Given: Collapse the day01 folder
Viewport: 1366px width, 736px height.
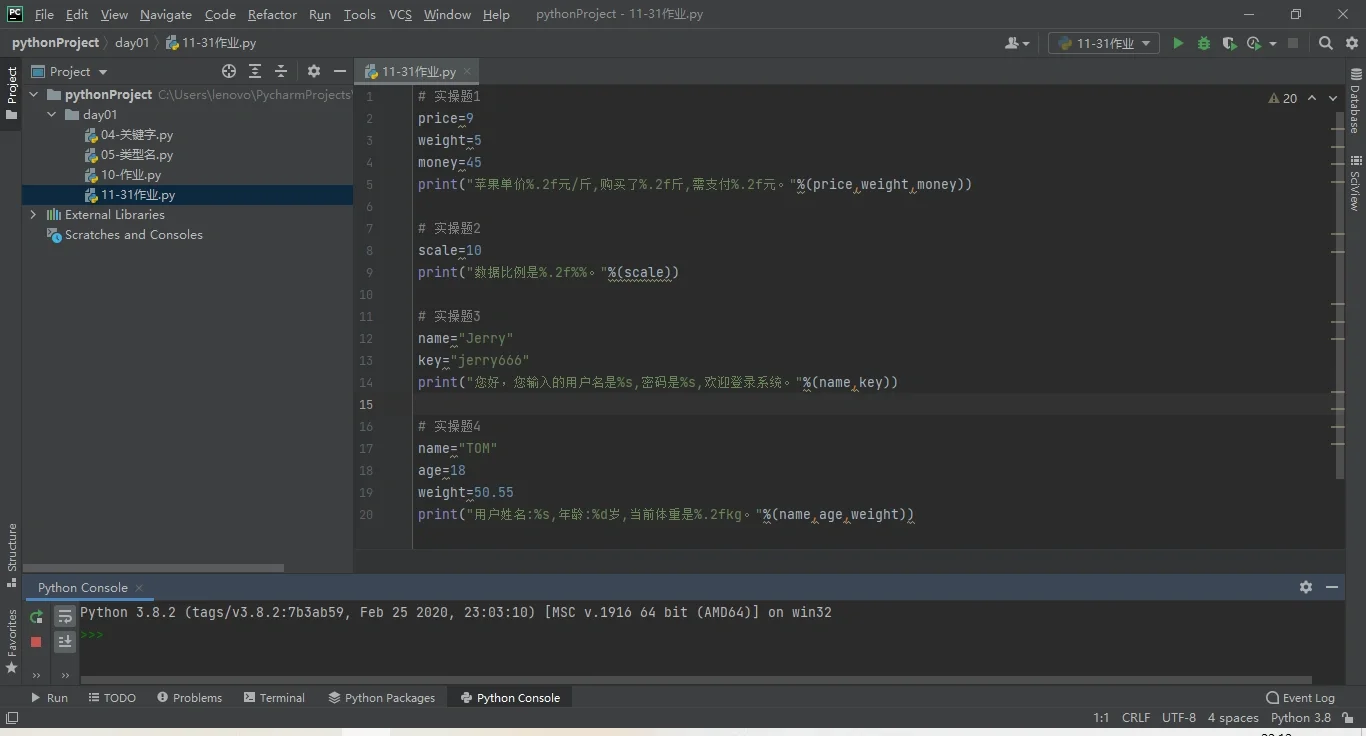Looking at the screenshot, I should 52,114.
